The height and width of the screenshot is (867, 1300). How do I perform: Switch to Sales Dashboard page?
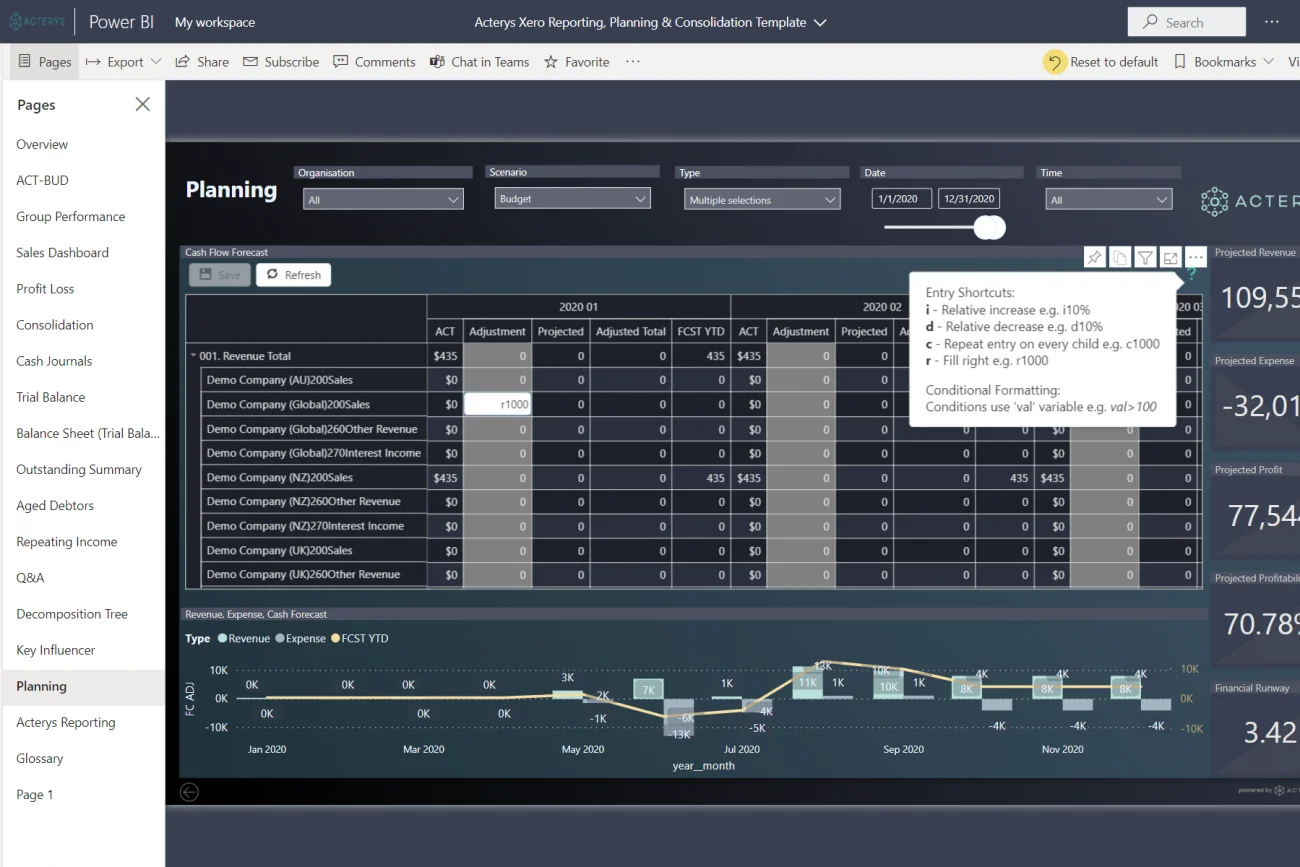[62, 253]
